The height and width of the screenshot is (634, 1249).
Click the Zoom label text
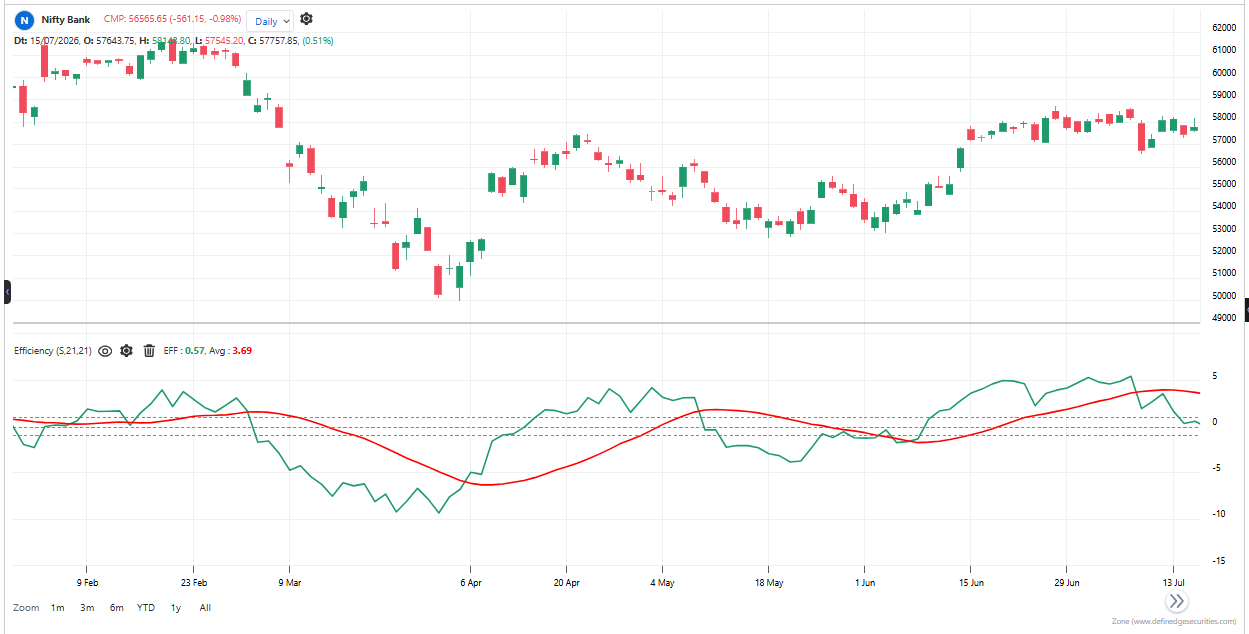coord(26,608)
